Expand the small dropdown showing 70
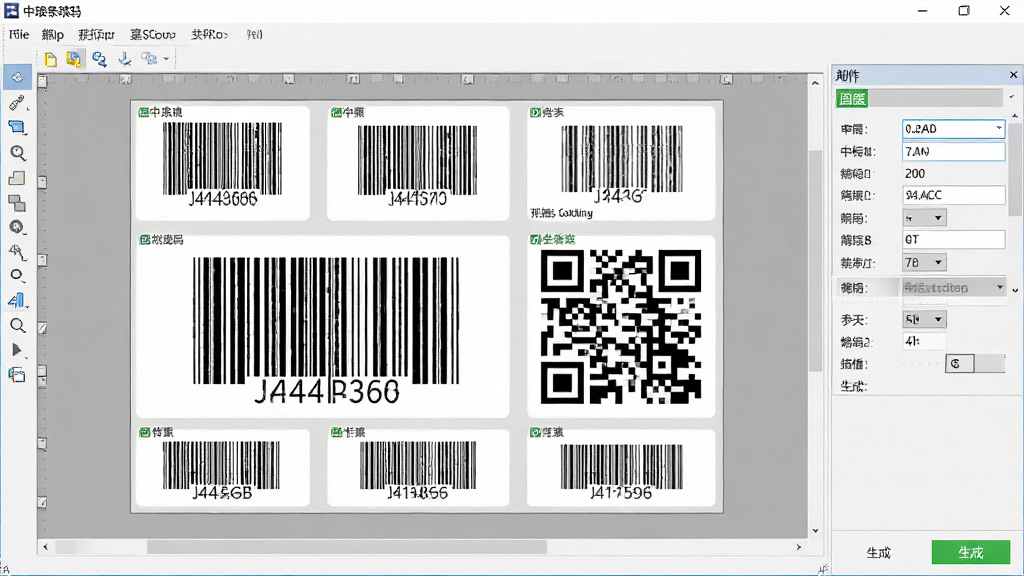This screenshot has height=576, width=1024. pyautogui.click(x=924, y=263)
